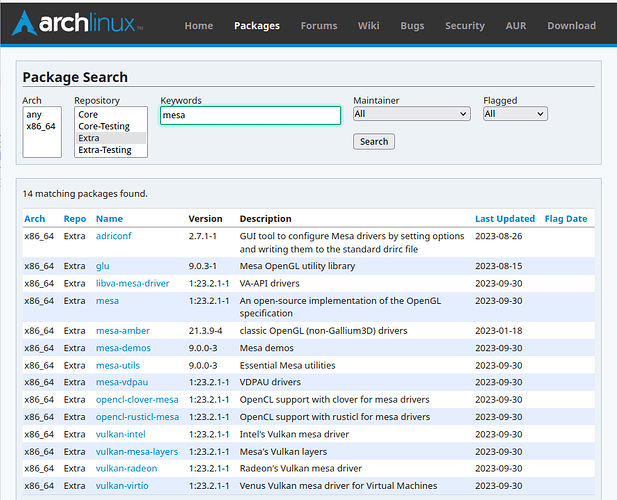Image resolution: width=617 pixels, height=500 pixels.
Task: Click the Arch Linux logo
Action: [x=77, y=23]
